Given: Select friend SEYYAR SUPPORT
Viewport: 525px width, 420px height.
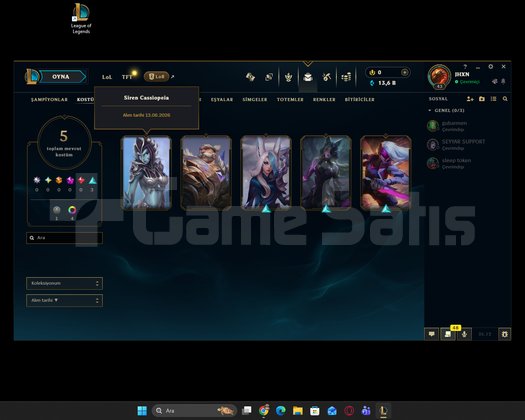Looking at the screenshot, I should 466,145.
